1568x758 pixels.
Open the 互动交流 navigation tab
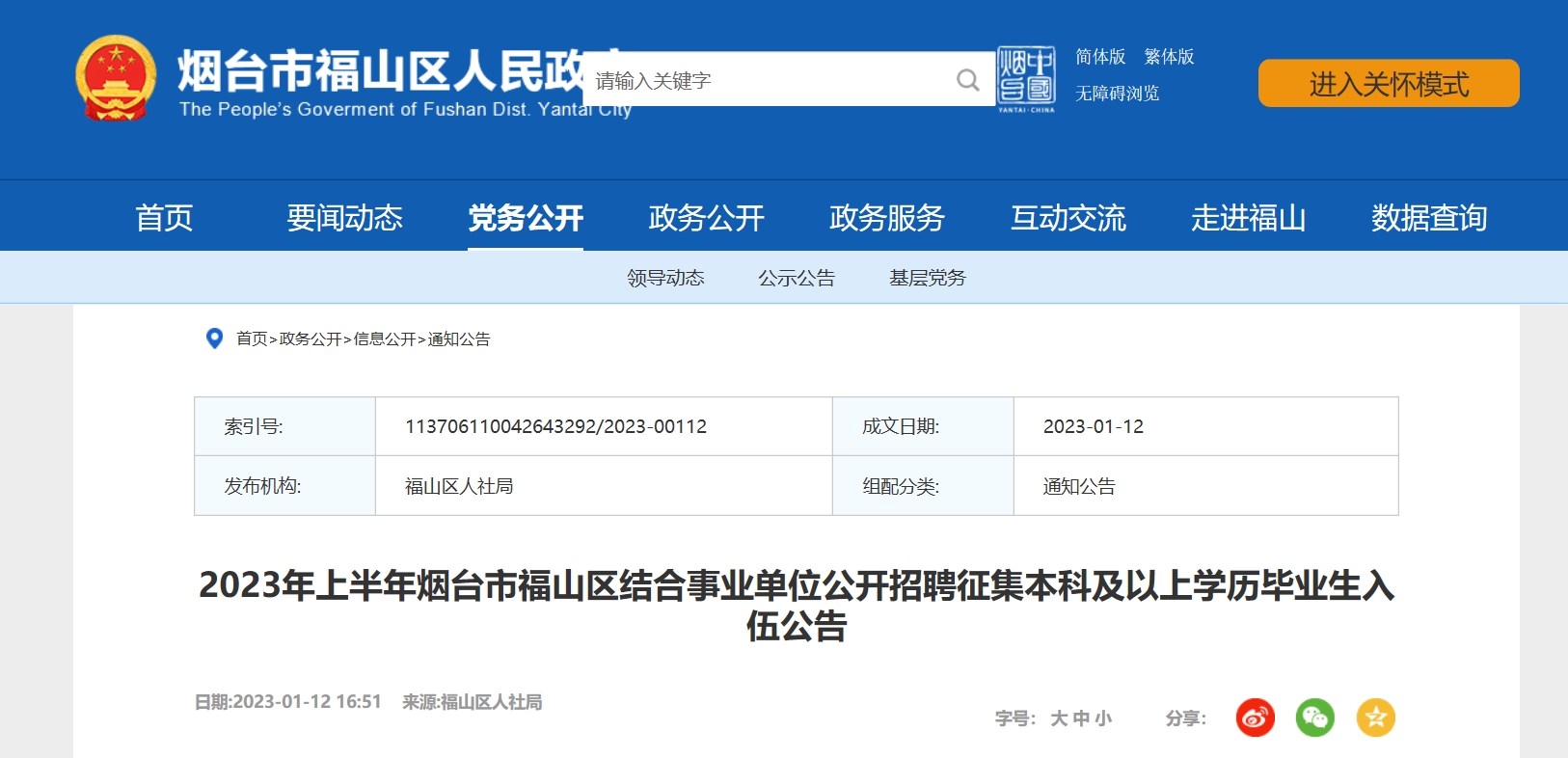tap(1068, 218)
